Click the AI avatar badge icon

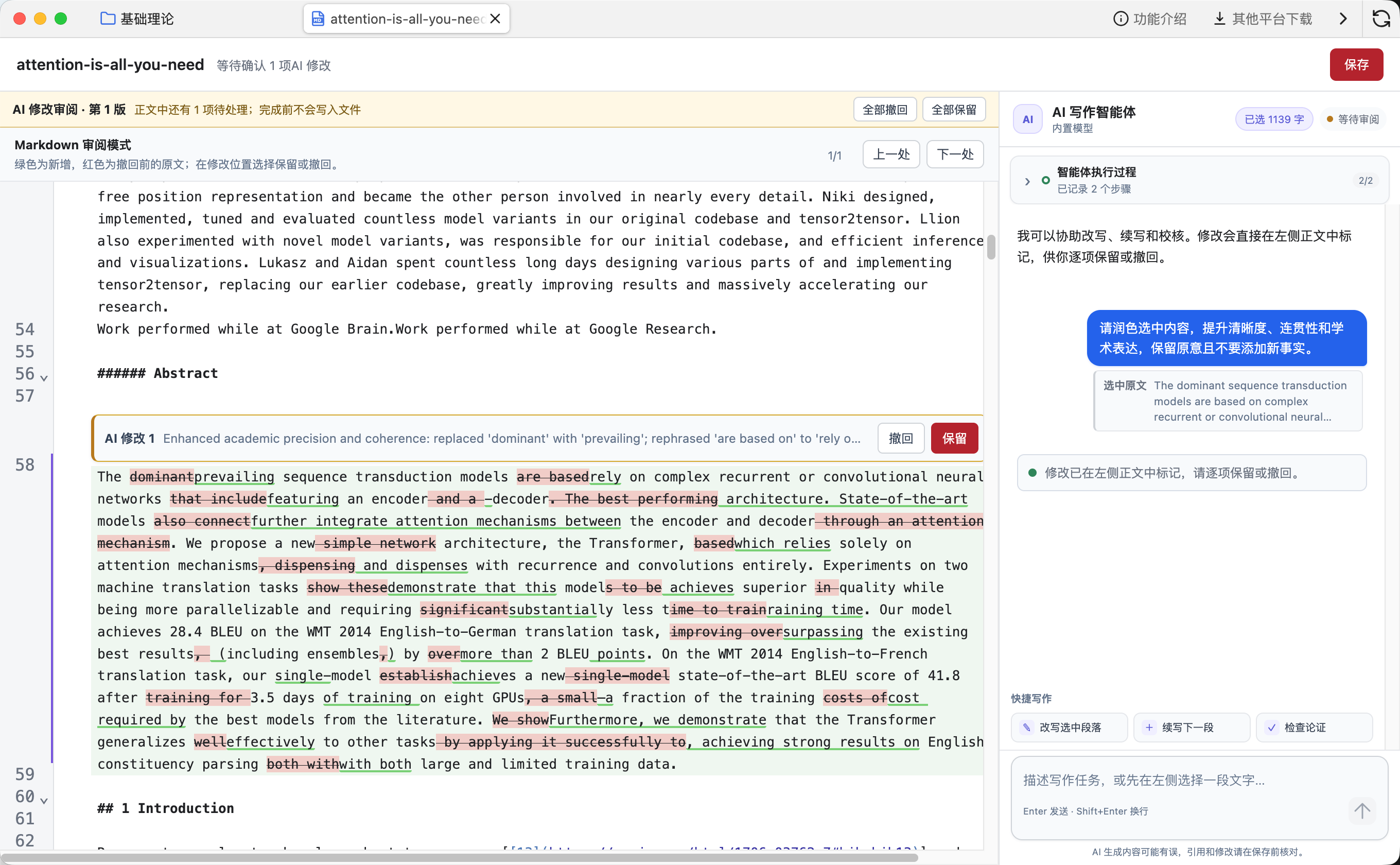pos(1028,119)
